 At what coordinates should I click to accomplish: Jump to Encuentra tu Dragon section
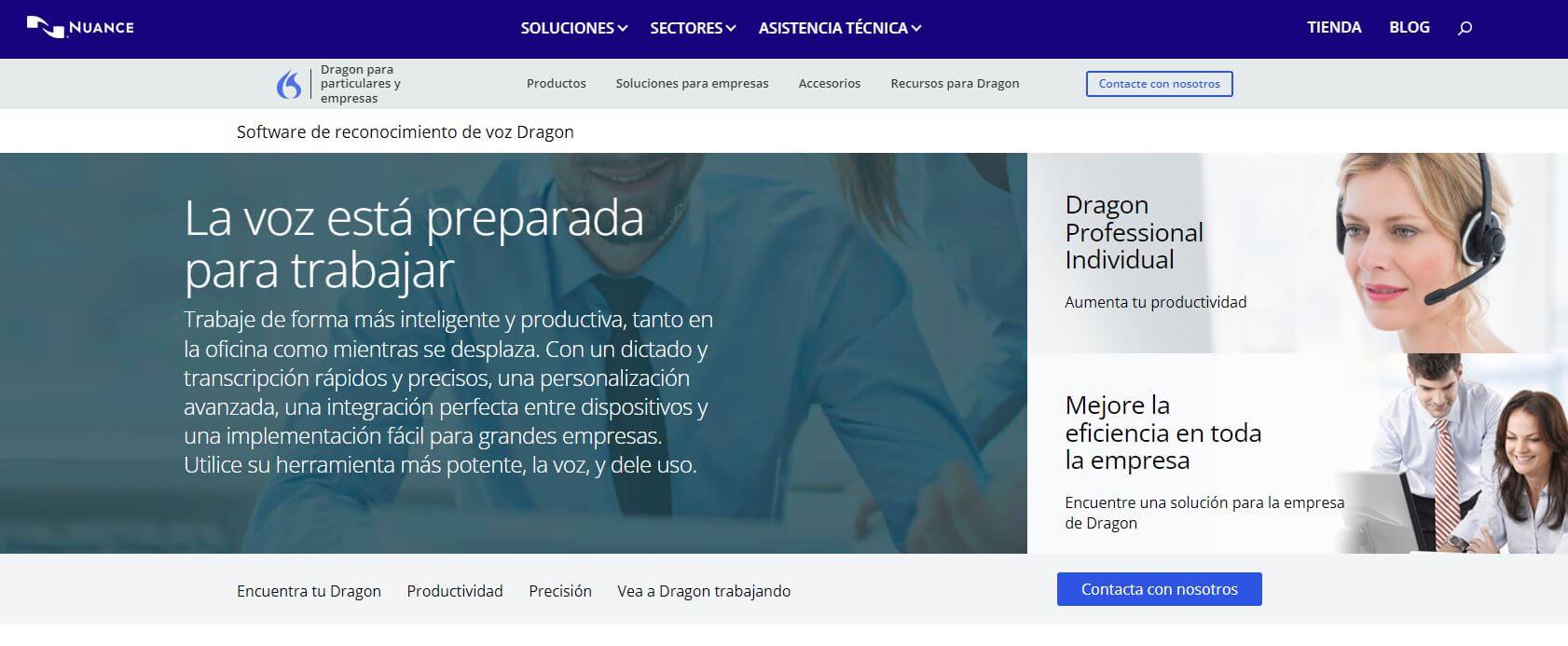[x=309, y=591]
